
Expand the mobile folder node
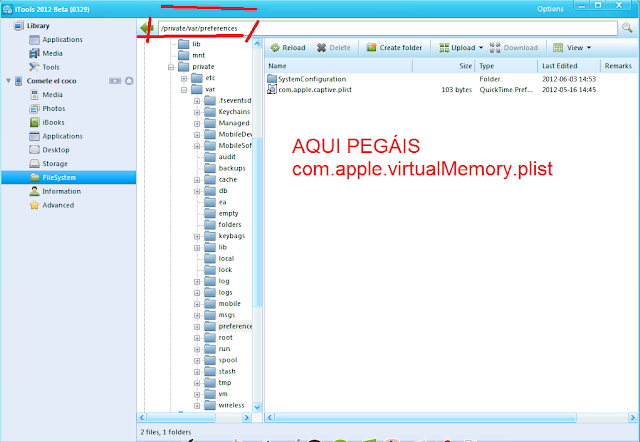pyautogui.click(x=197, y=304)
